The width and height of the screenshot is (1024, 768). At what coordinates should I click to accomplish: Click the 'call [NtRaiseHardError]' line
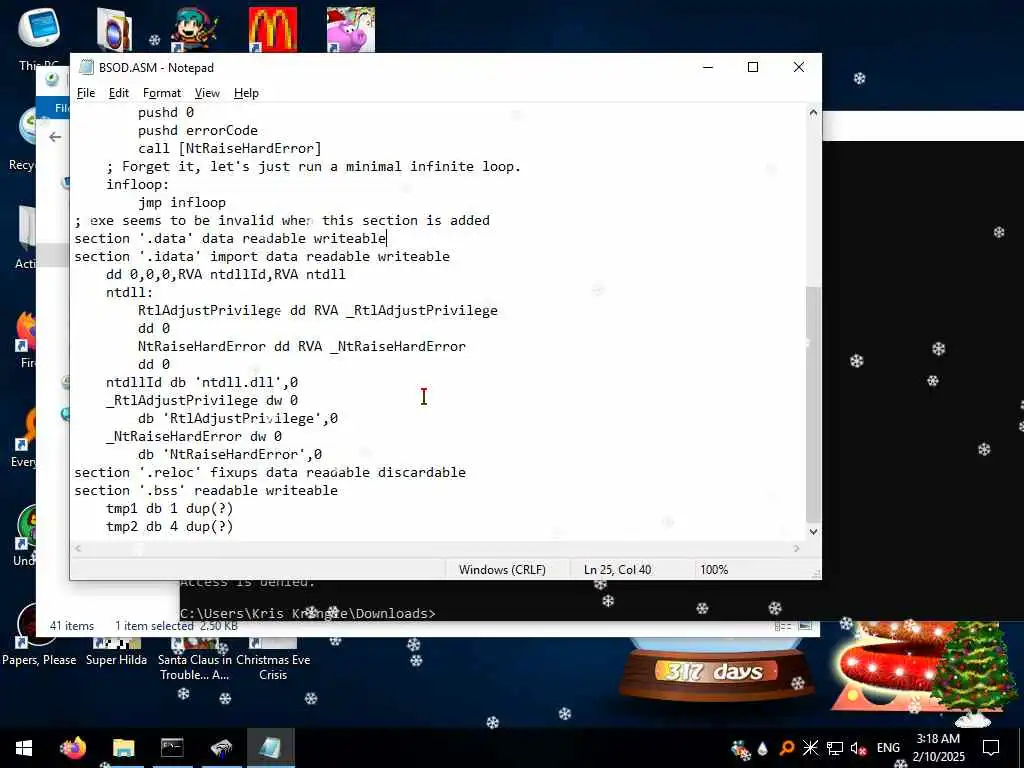point(229,148)
